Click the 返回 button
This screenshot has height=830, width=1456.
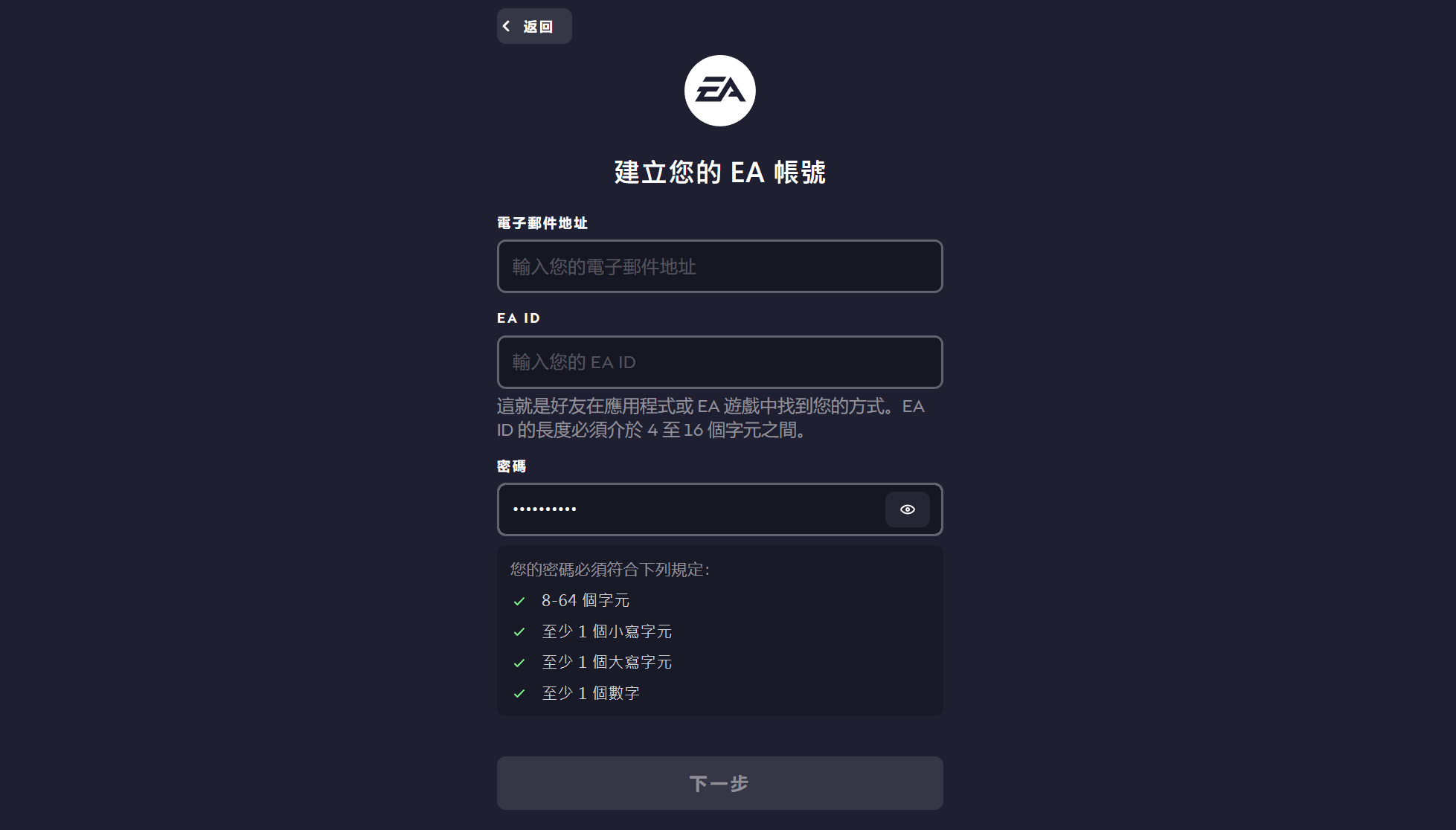click(533, 25)
